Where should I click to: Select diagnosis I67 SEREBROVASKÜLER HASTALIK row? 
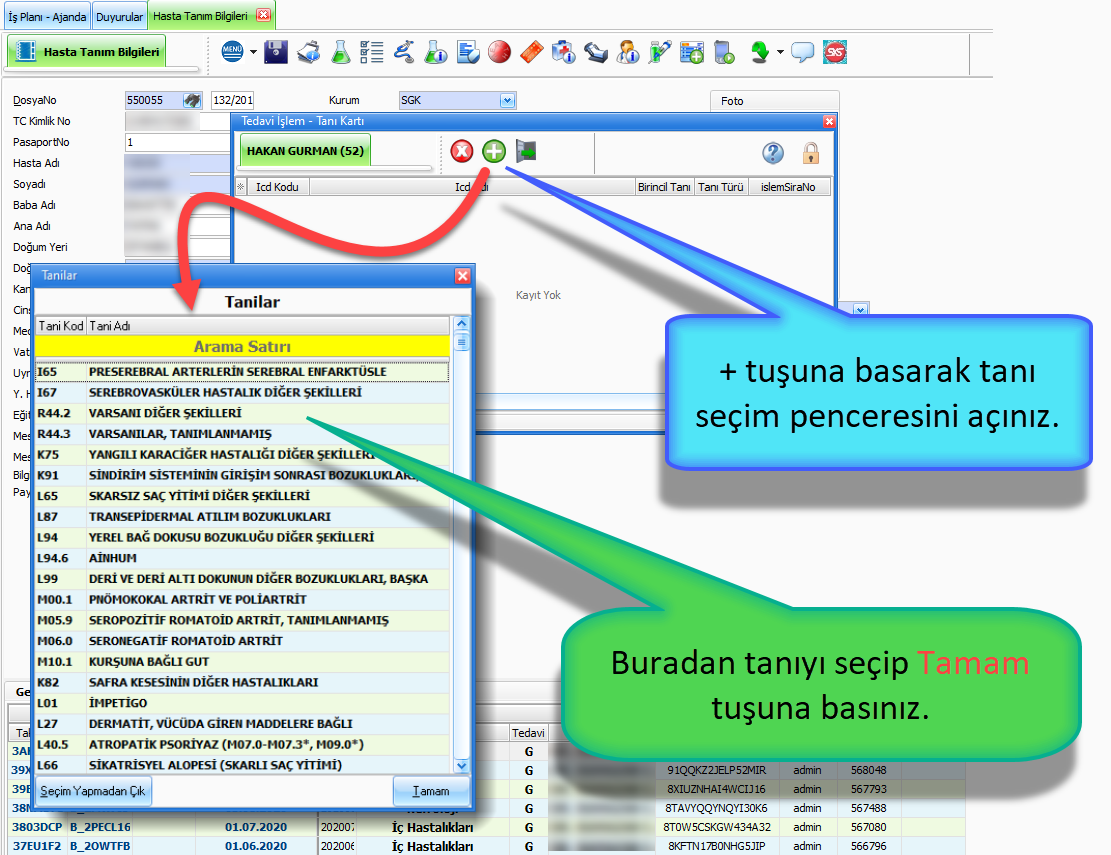242,392
